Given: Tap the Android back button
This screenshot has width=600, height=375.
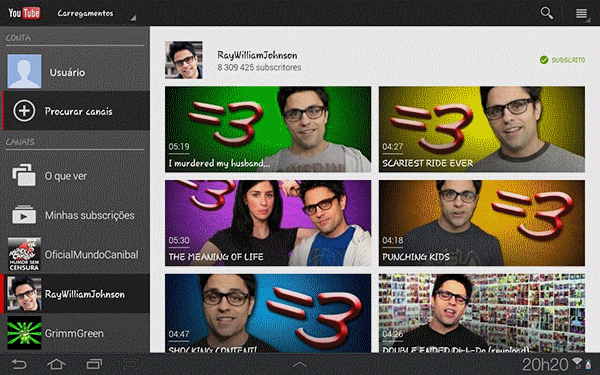Looking at the screenshot, I should [x=19, y=364].
